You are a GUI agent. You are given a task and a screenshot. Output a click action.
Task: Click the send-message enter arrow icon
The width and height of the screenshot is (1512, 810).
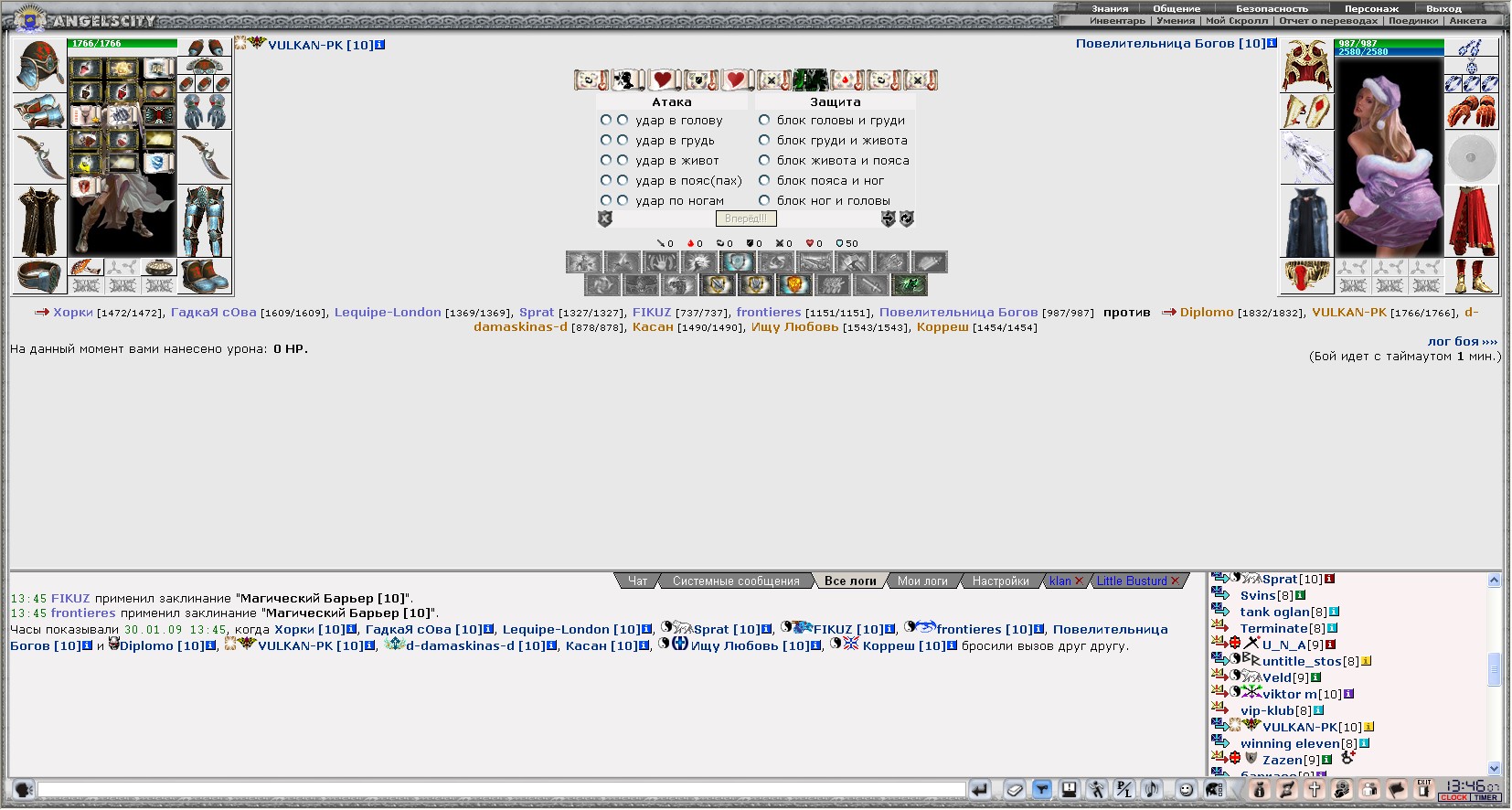coord(980,789)
